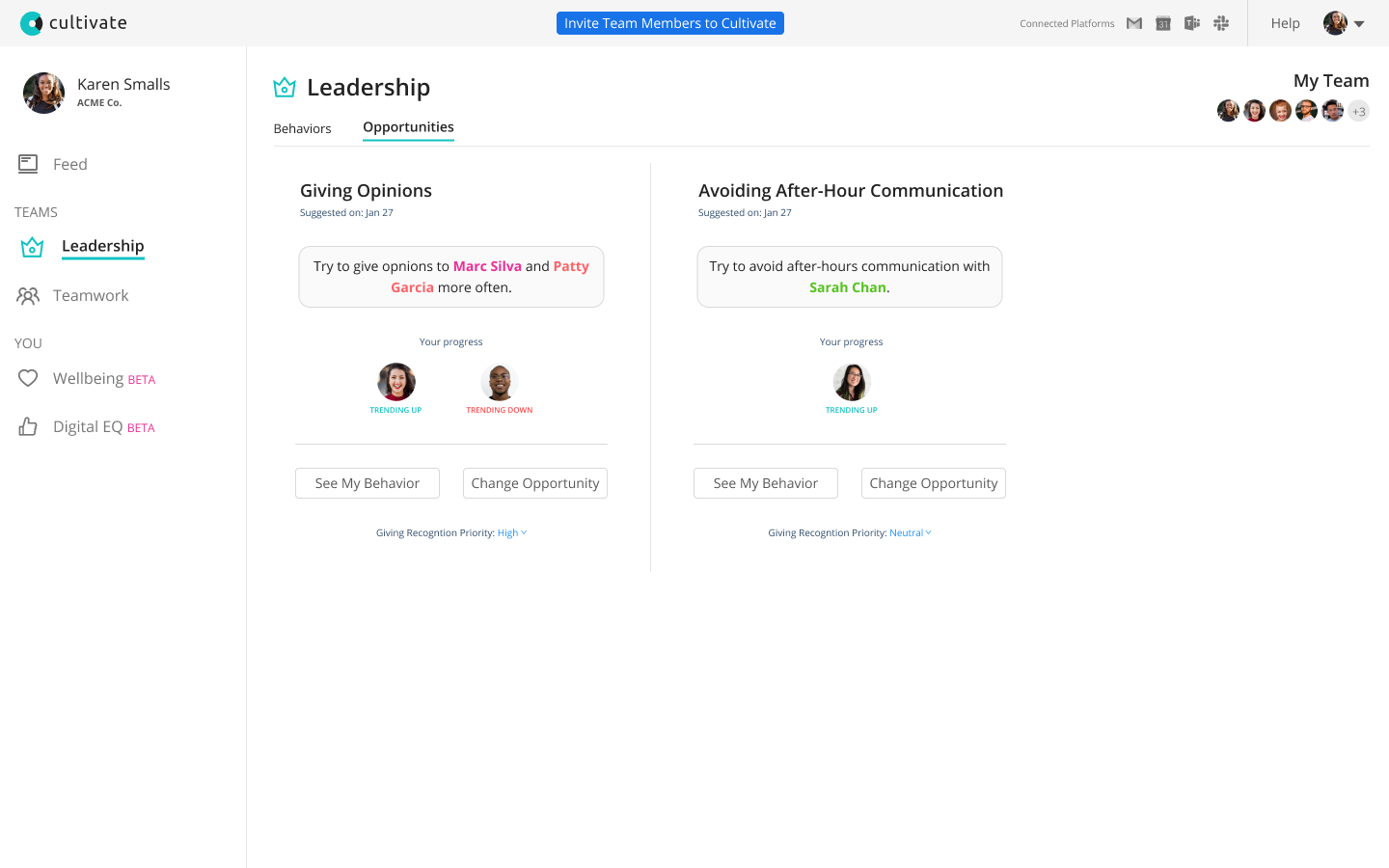The width and height of the screenshot is (1389, 868).
Task: Click the Digital EQ thumbs-up icon
Action: (x=28, y=426)
